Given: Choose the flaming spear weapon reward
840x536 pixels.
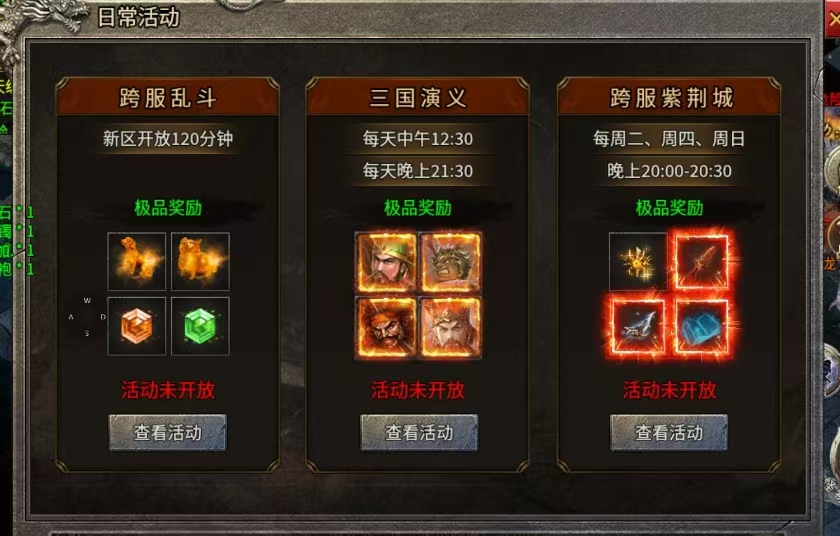Looking at the screenshot, I should pyautogui.click(x=701, y=261).
